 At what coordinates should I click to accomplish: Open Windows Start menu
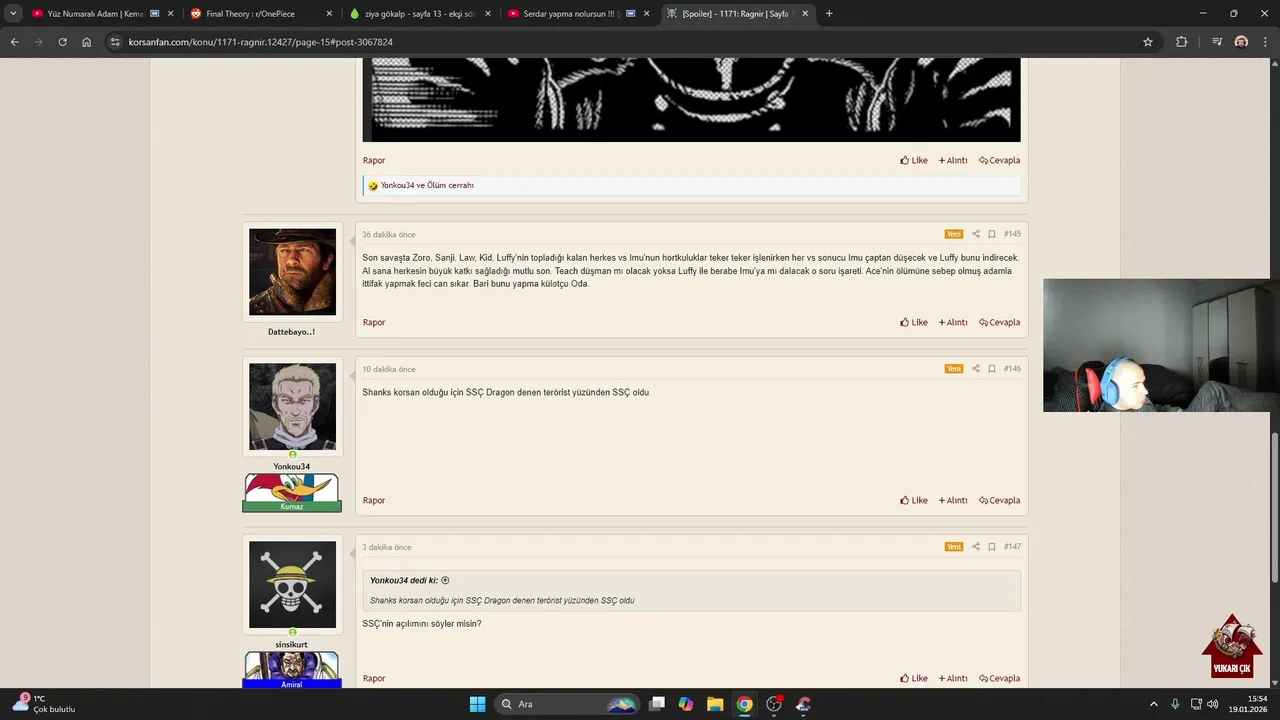[477, 704]
